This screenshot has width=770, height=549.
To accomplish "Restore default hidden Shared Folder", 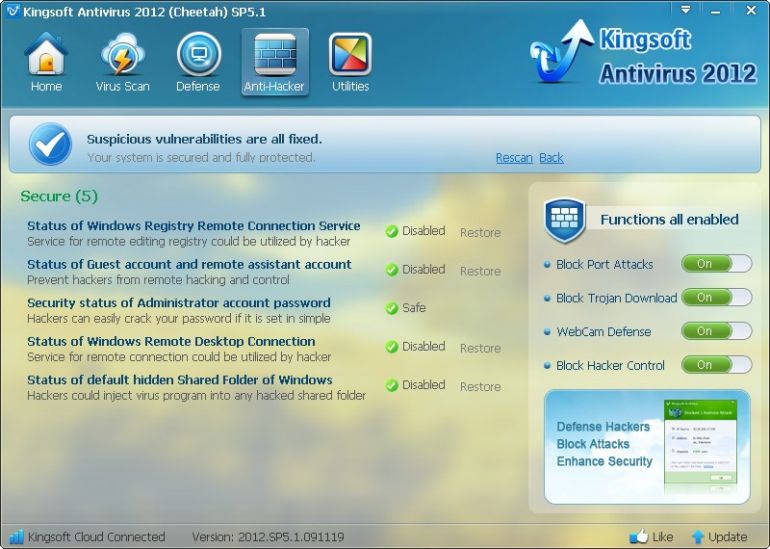I will (x=480, y=386).
